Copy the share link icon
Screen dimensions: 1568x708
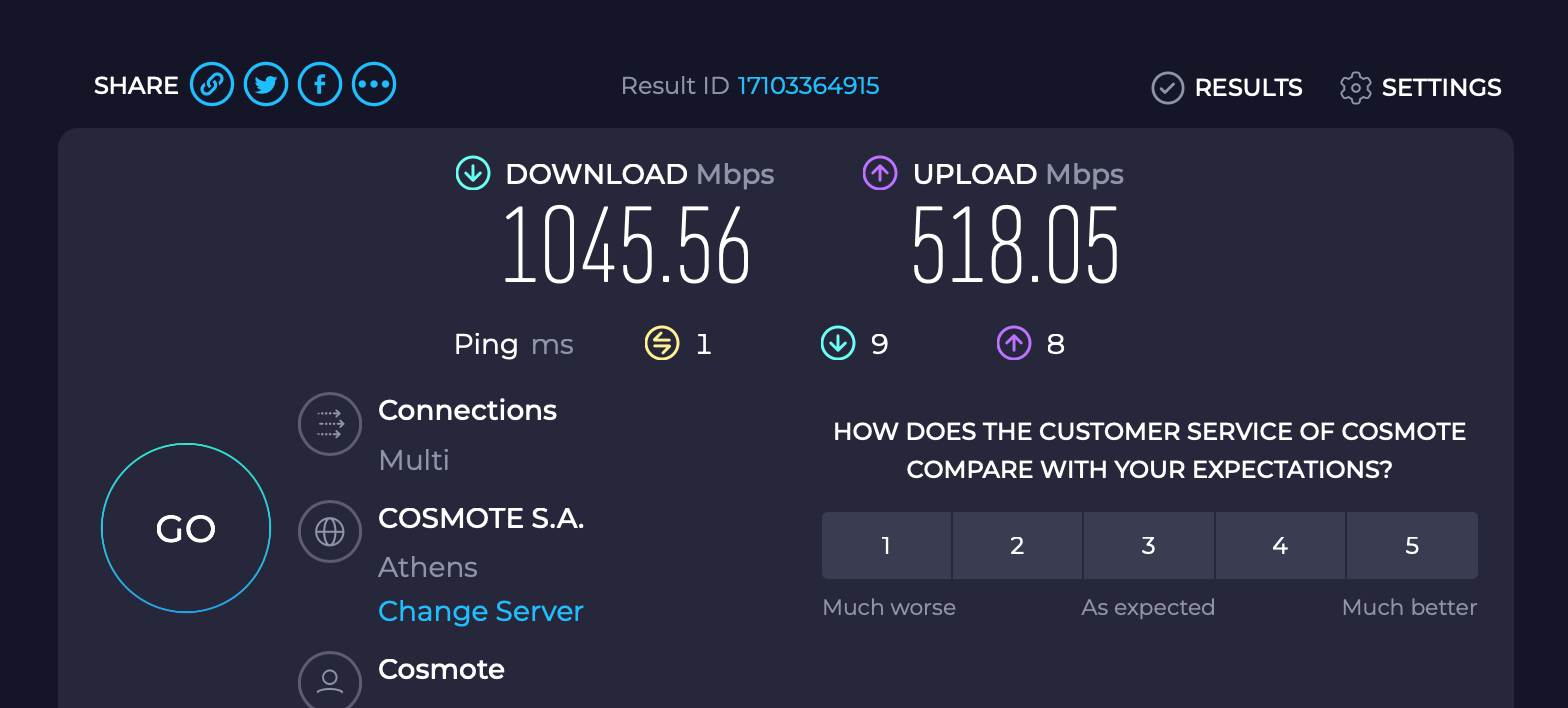212,85
